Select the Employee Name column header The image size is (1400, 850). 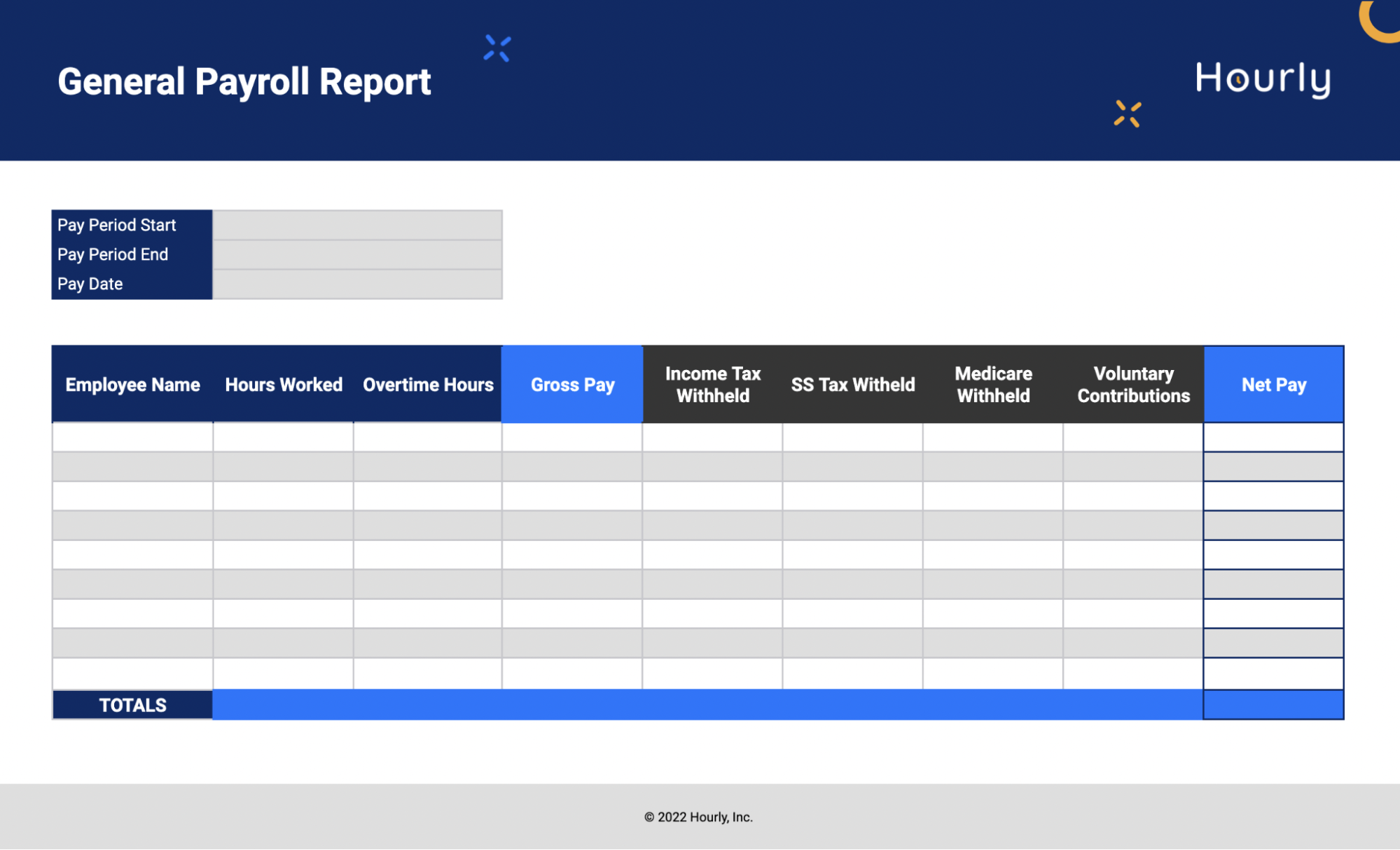click(132, 385)
